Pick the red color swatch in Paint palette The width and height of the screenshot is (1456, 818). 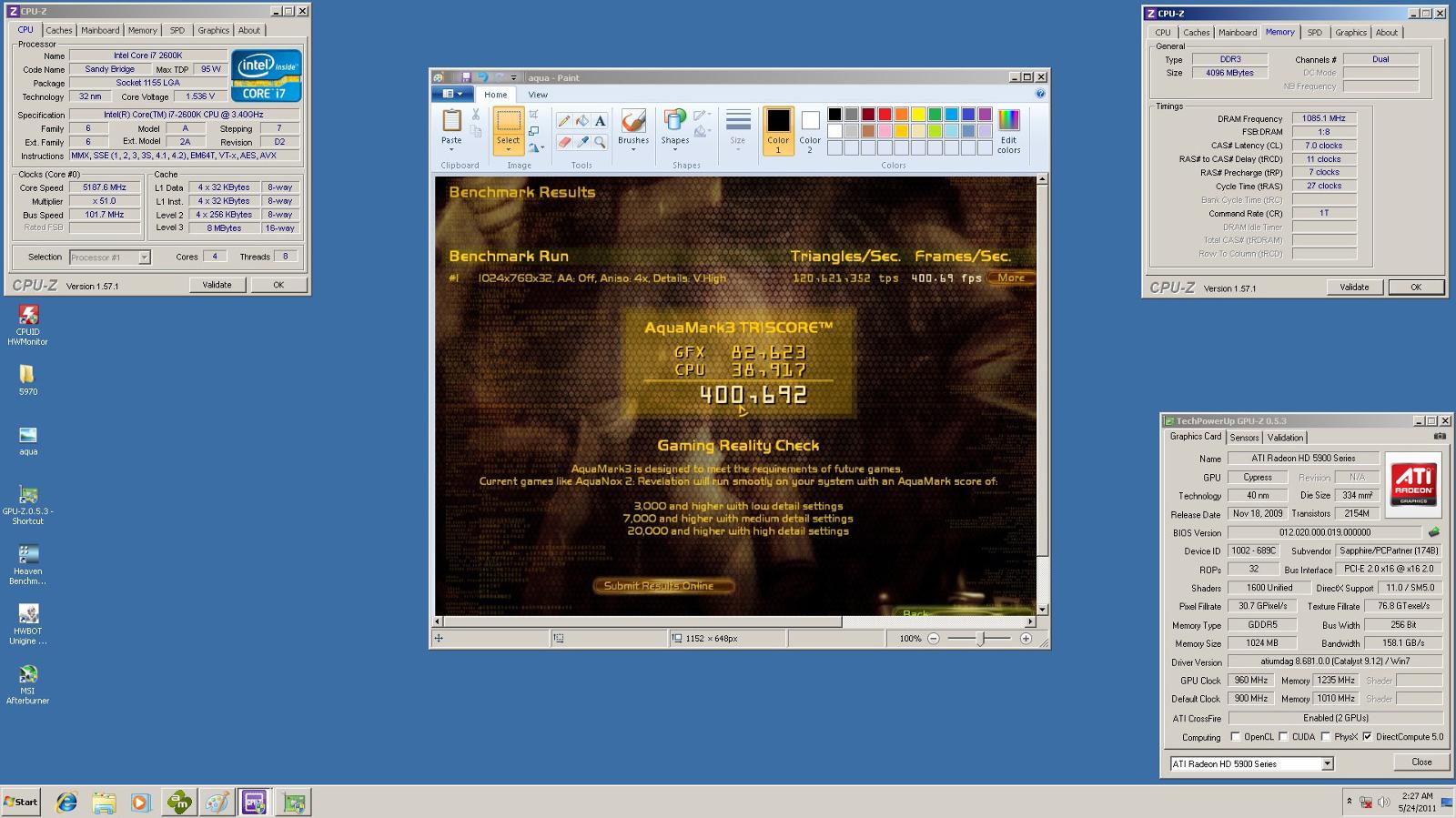885,114
